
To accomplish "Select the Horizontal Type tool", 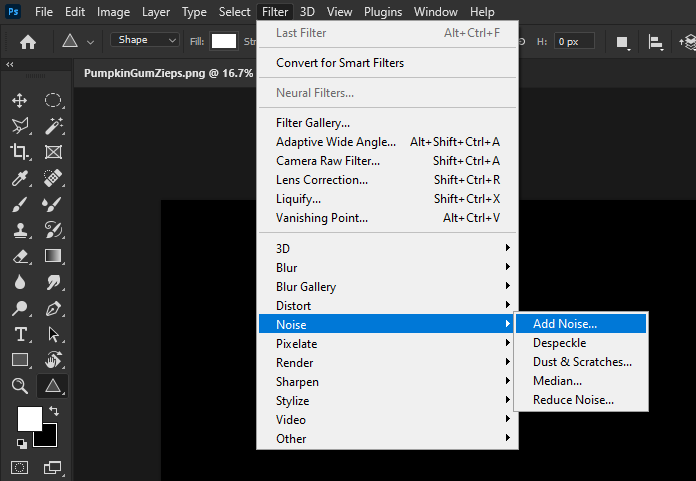I will [19, 334].
